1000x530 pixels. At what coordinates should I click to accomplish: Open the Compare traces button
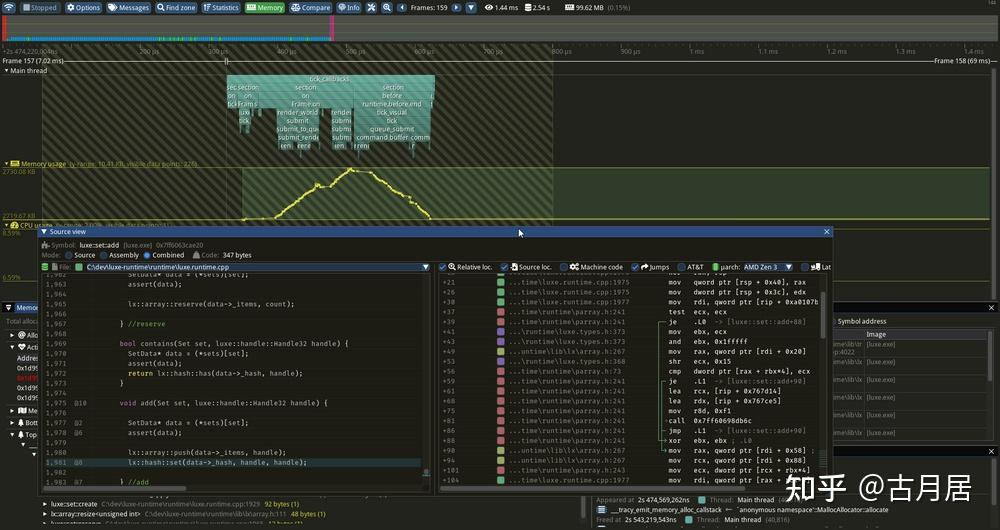pos(311,8)
